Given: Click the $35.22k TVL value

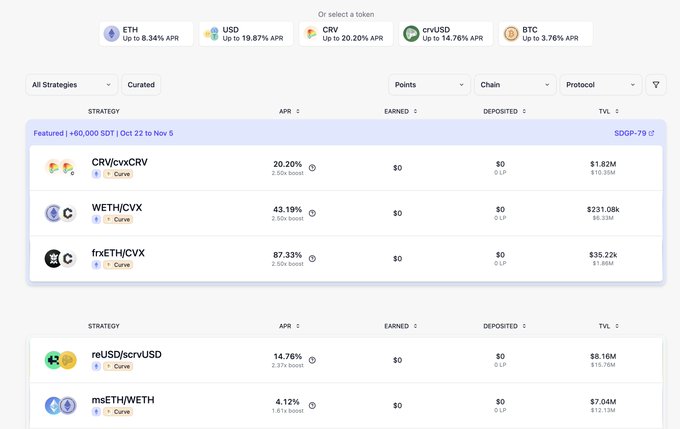Looking at the screenshot, I should click(603, 255).
